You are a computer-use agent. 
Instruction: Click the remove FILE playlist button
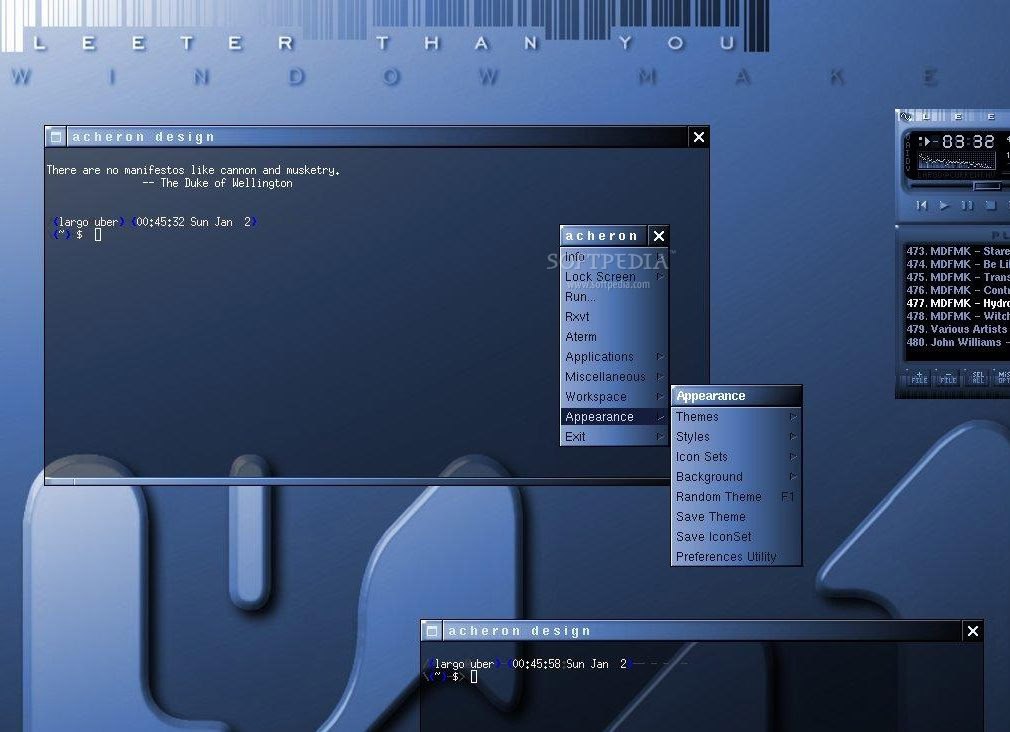(948, 378)
